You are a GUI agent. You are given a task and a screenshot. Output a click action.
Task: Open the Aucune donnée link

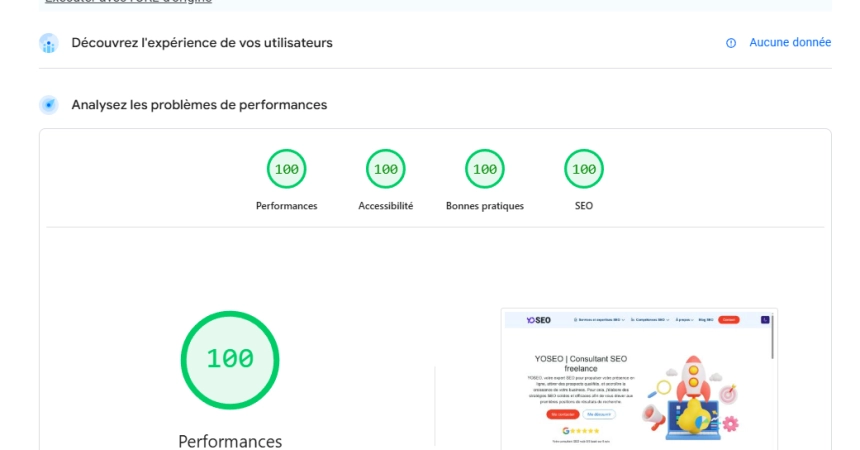(790, 42)
